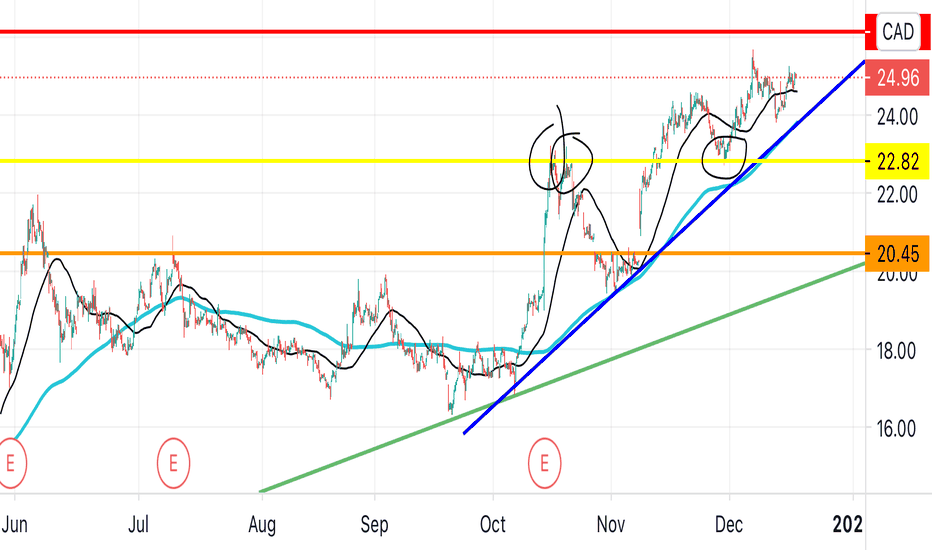Click the Aug label on time axis
932x550 pixels.
(x=262, y=524)
